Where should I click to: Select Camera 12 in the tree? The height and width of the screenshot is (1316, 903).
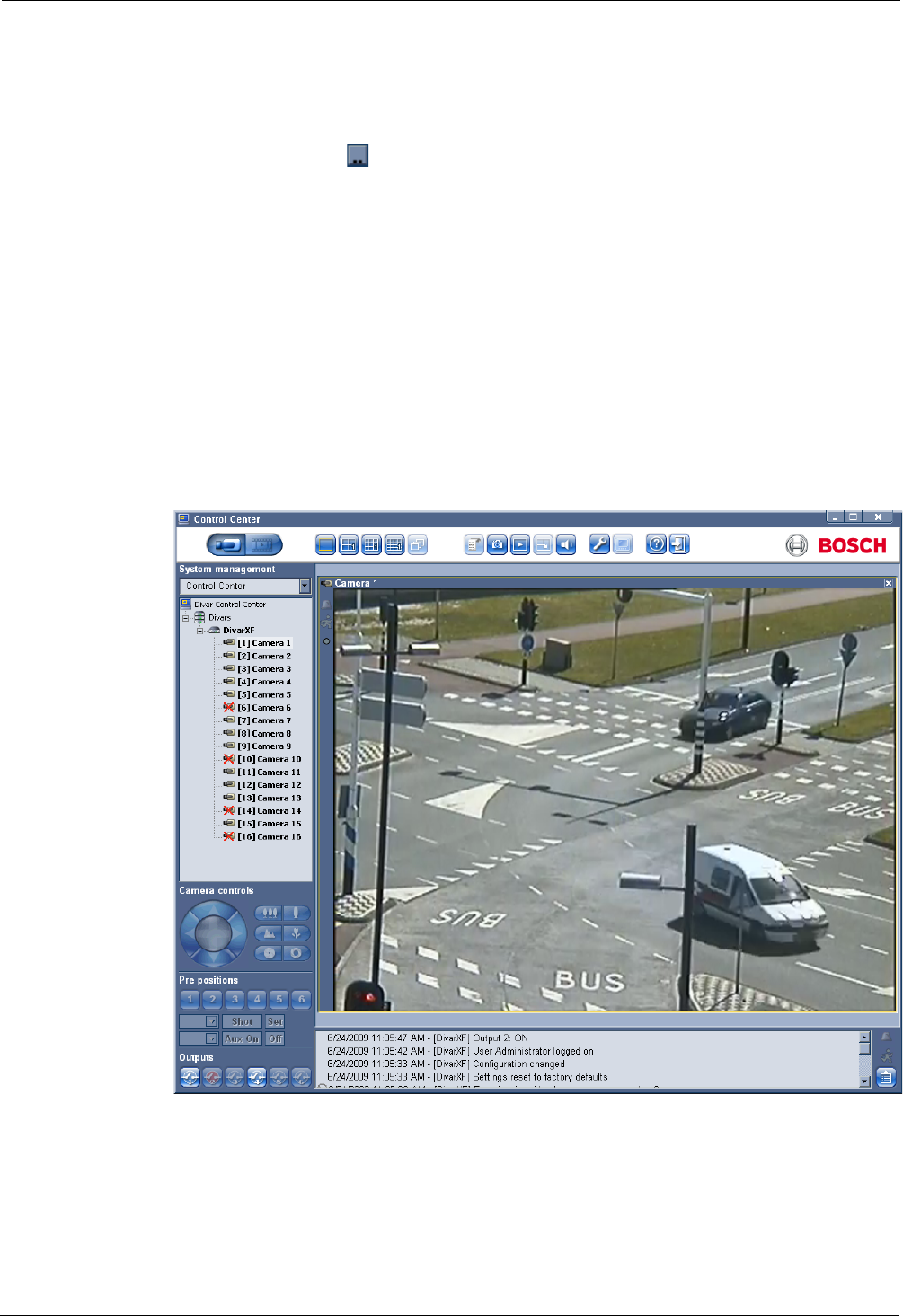point(269,785)
